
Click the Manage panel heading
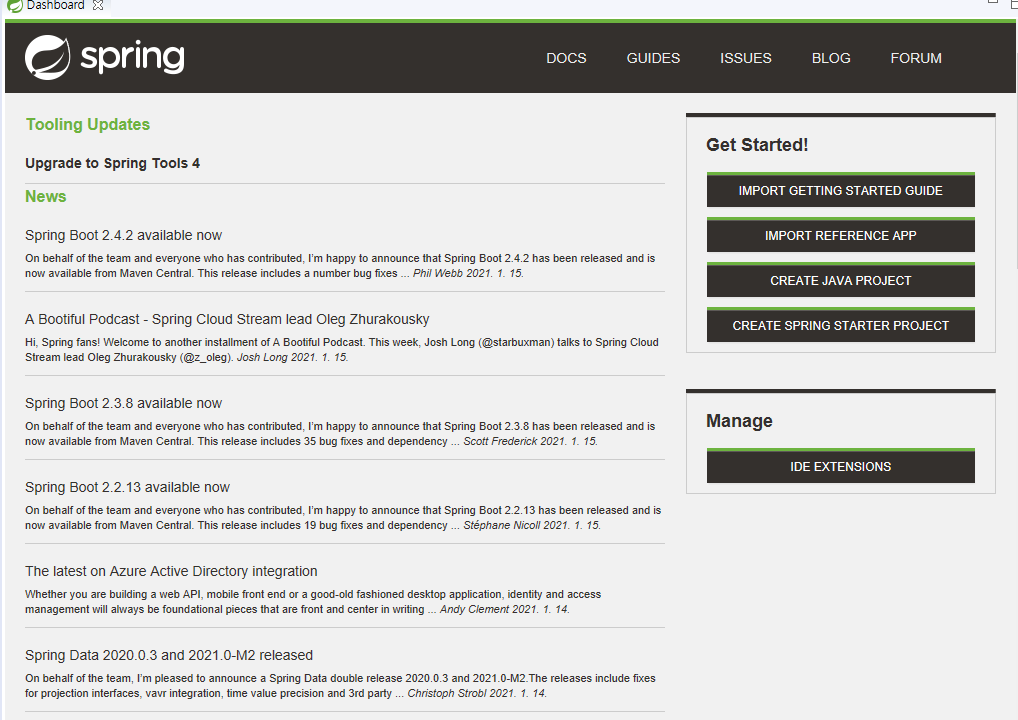(739, 421)
